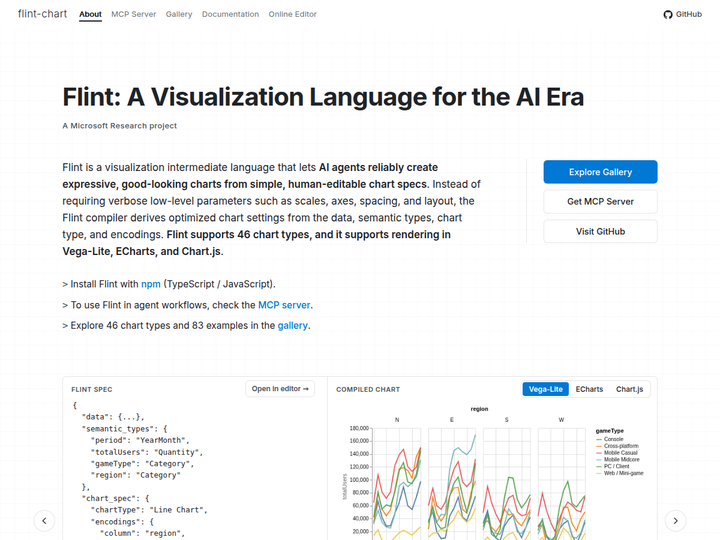Go to previous example with left arrow
The image size is (720, 540).
[44, 521]
